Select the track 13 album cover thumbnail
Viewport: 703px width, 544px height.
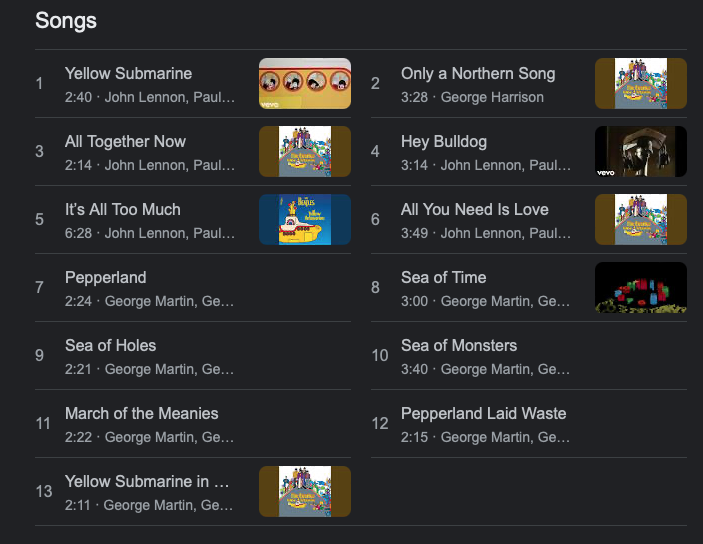point(305,491)
